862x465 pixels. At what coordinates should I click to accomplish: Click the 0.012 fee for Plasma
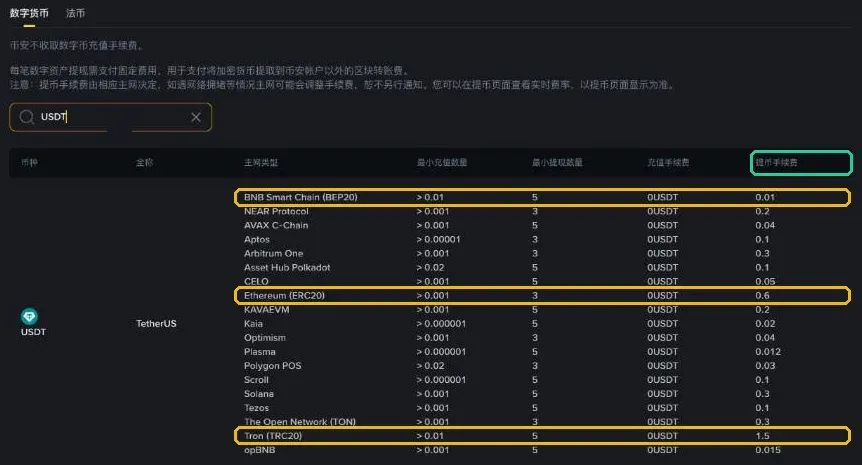pos(767,352)
